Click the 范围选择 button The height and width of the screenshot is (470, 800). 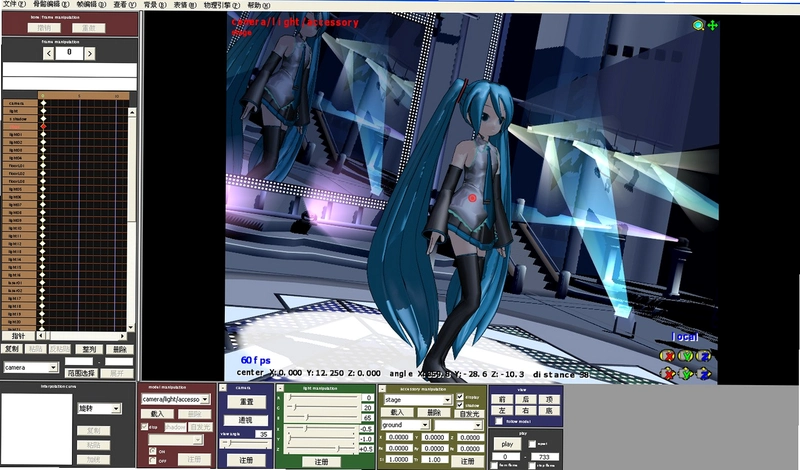[x=82, y=374]
